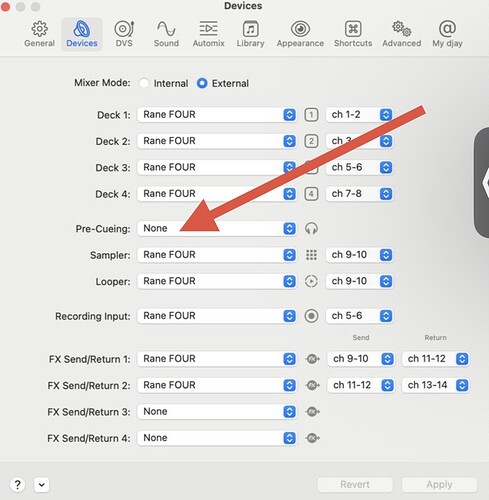
Task: Open the Automix preferences tab
Action: (x=208, y=34)
